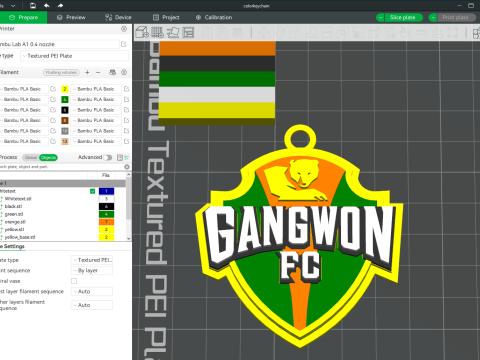This screenshot has width=480, height=360.
Task: Open bed Plate type dropdown in Printer section
Action: point(74,56)
